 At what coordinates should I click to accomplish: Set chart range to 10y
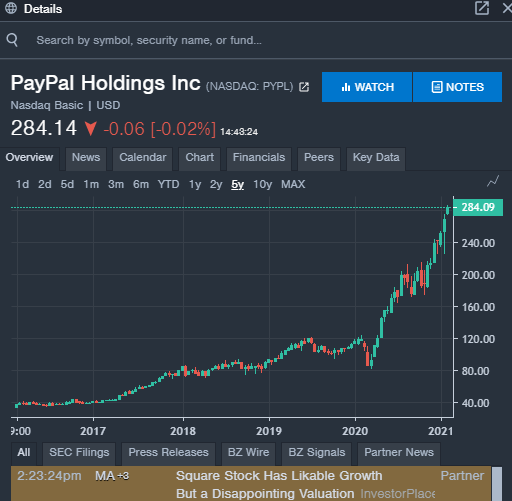(x=263, y=184)
